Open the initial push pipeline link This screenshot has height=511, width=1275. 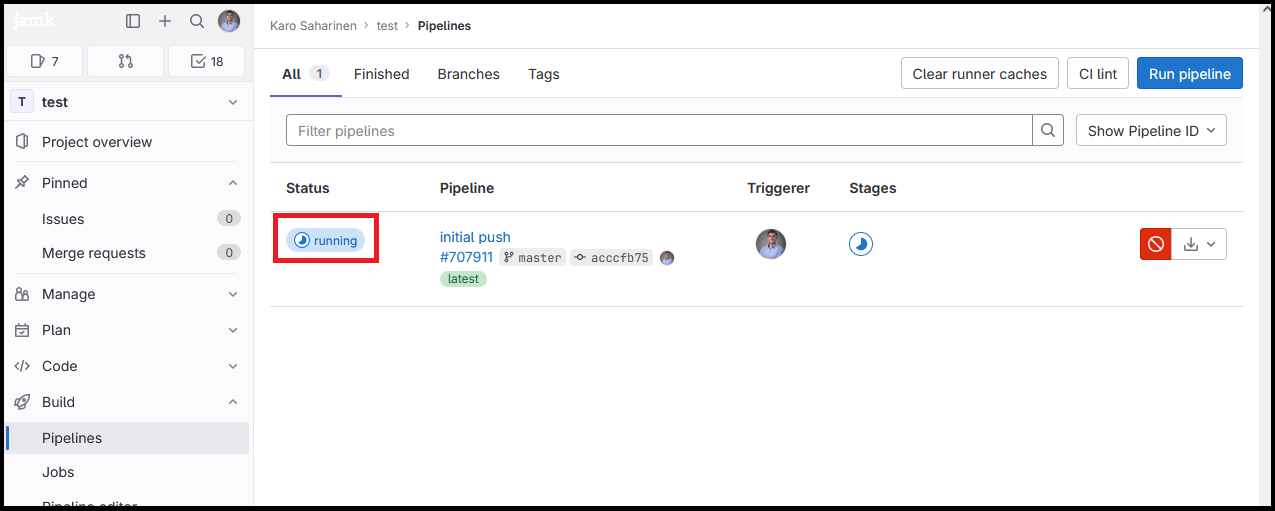(475, 237)
